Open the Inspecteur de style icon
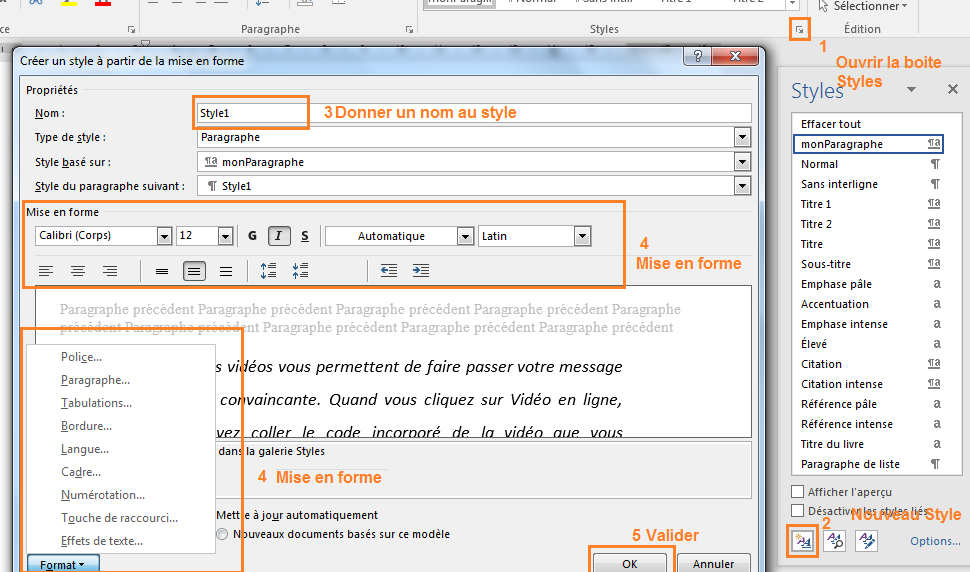This screenshot has height=572, width=970. coord(835,541)
